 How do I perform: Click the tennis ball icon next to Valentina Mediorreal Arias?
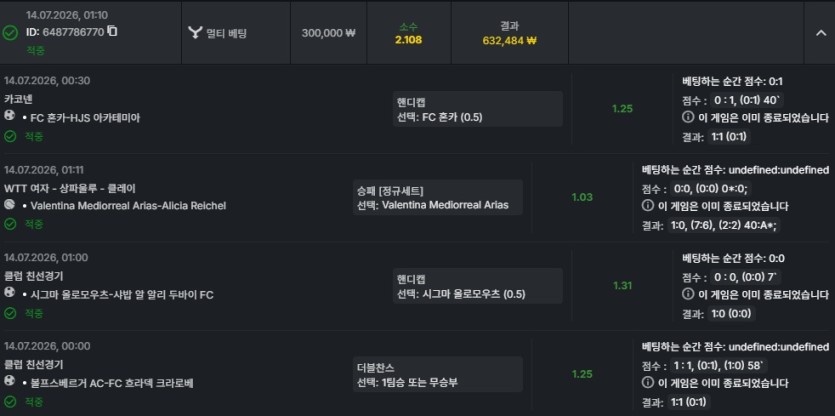pyautogui.click(x=9, y=205)
